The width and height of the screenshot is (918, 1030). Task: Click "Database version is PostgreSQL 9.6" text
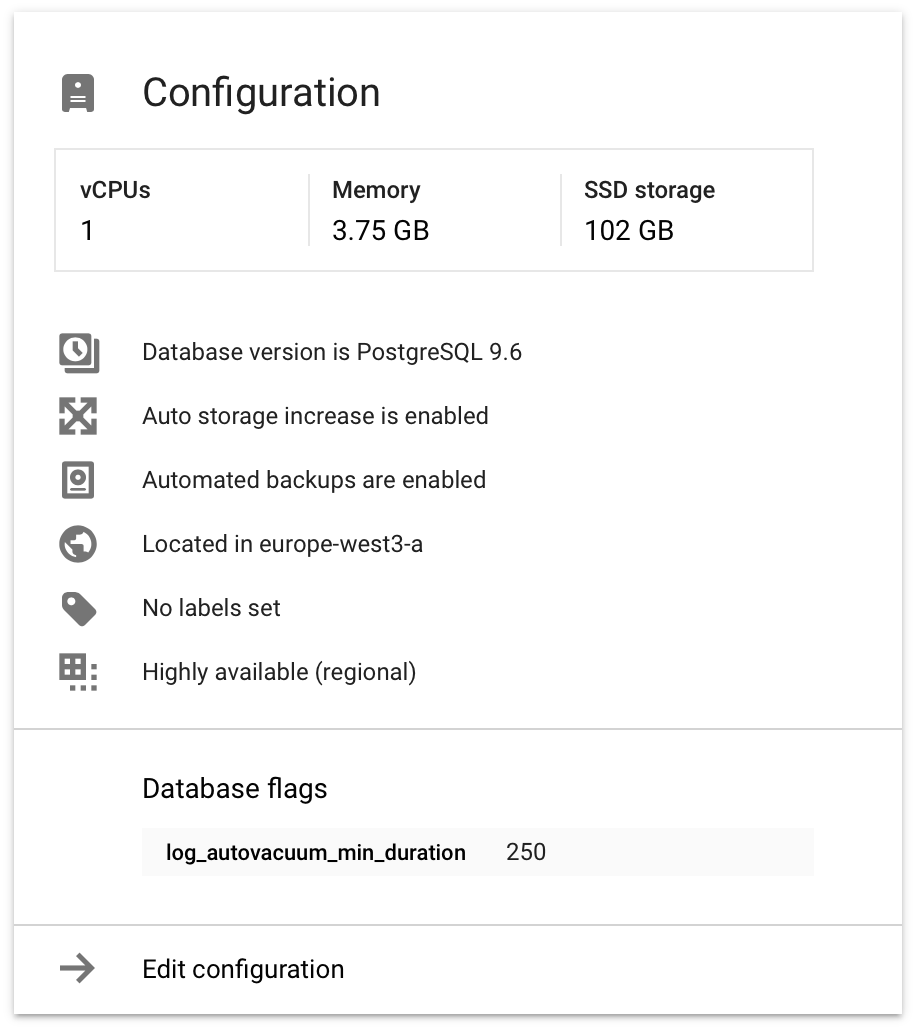[x=332, y=352]
